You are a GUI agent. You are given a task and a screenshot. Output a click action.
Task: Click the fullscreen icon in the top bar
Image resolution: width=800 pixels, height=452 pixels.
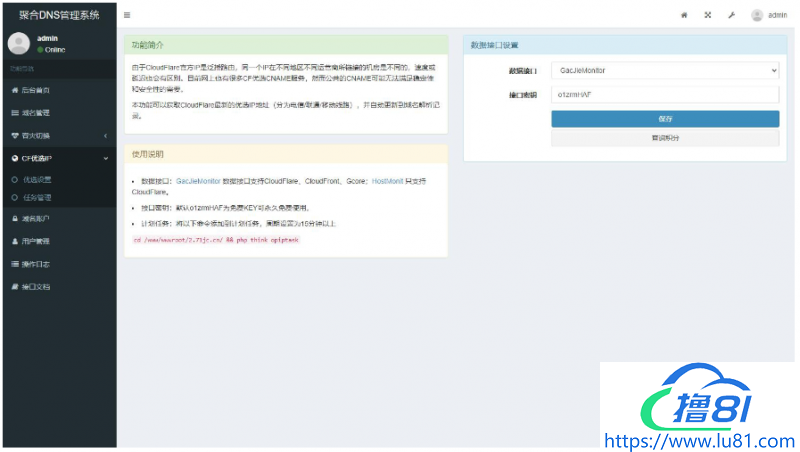coord(708,15)
